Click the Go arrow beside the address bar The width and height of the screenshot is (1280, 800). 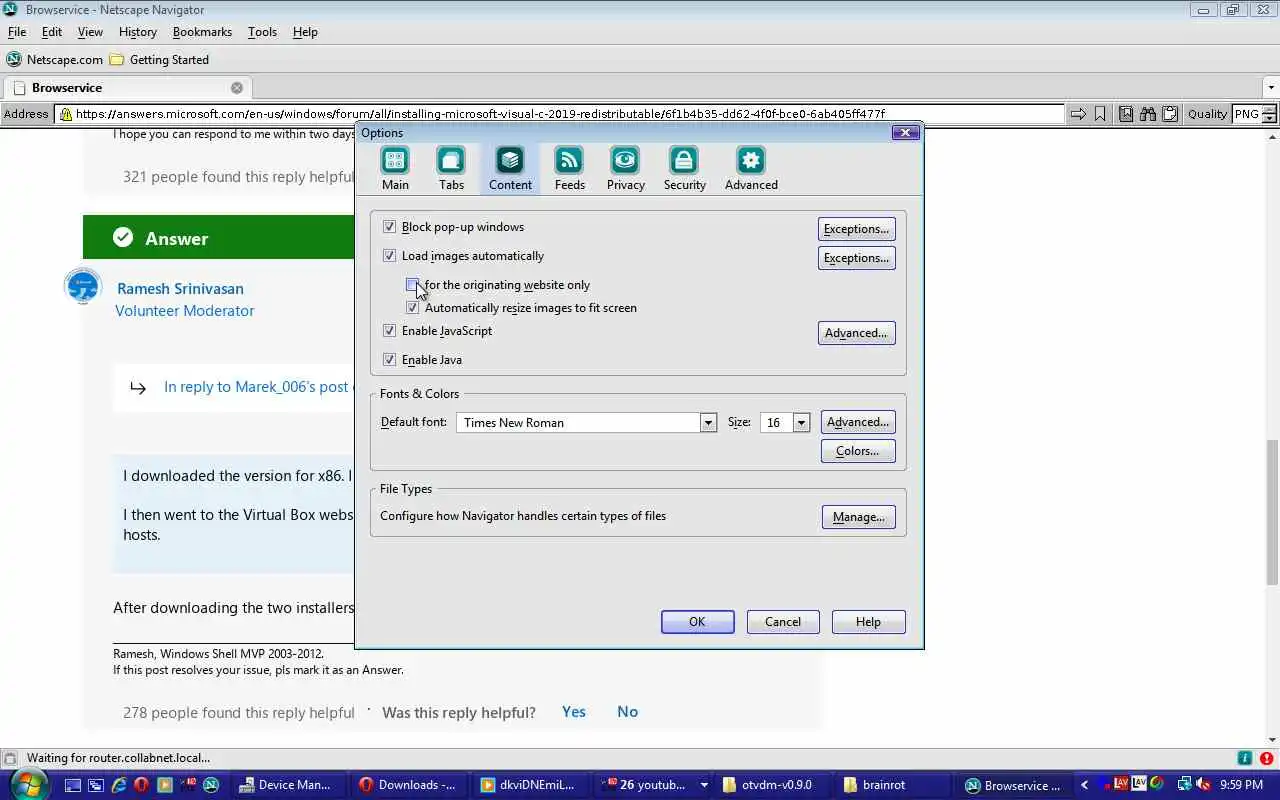coord(1078,114)
